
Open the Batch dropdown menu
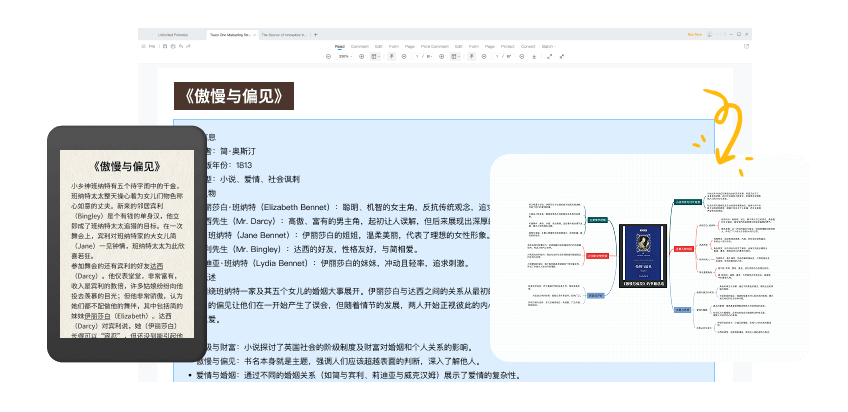pyautogui.click(x=548, y=46)
